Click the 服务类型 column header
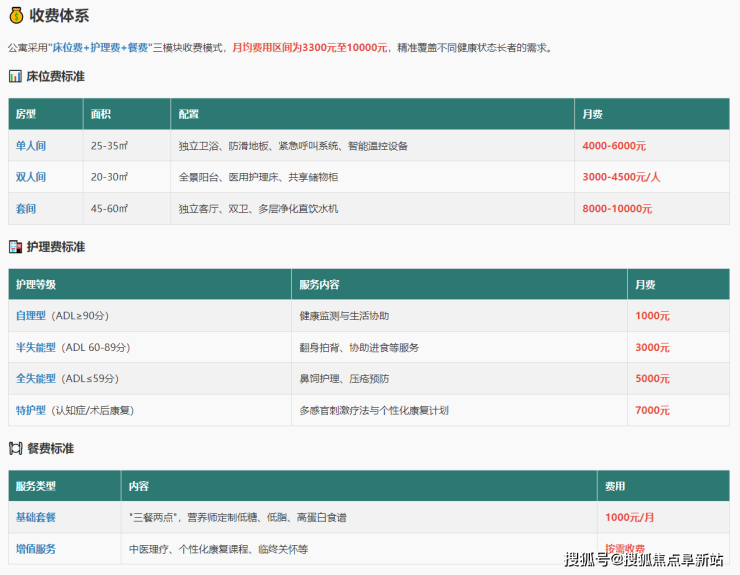The height and width of the screenshot is (575, 740). pos(36,486)
